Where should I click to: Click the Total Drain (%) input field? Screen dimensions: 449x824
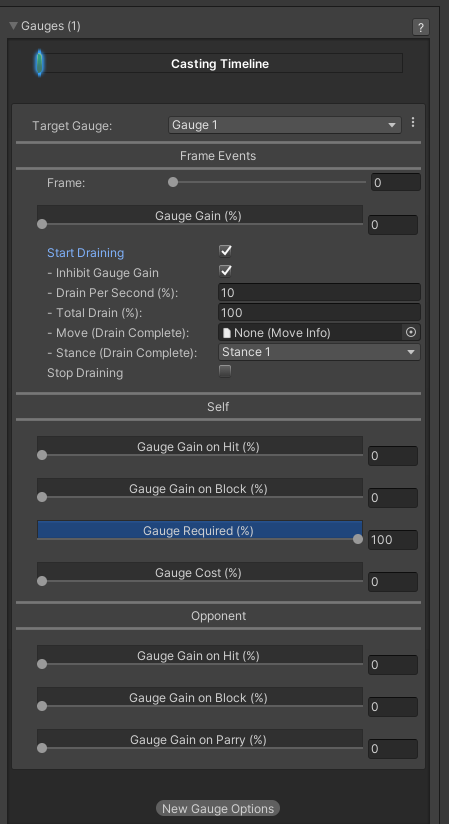[x=319, y=313]
